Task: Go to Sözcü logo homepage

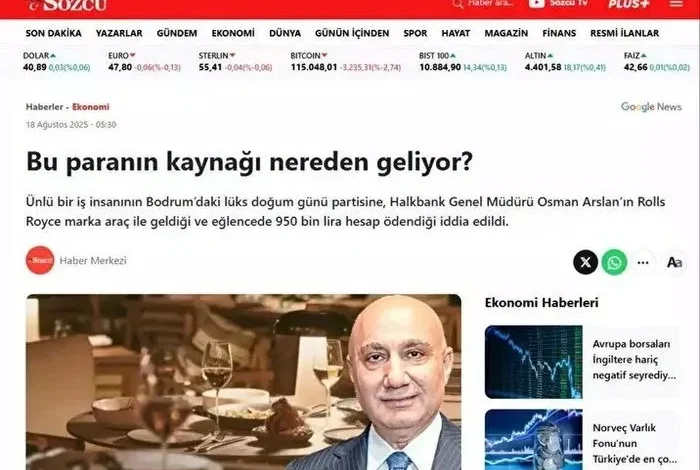Action: pyautogui.click(x=67, y=4)
